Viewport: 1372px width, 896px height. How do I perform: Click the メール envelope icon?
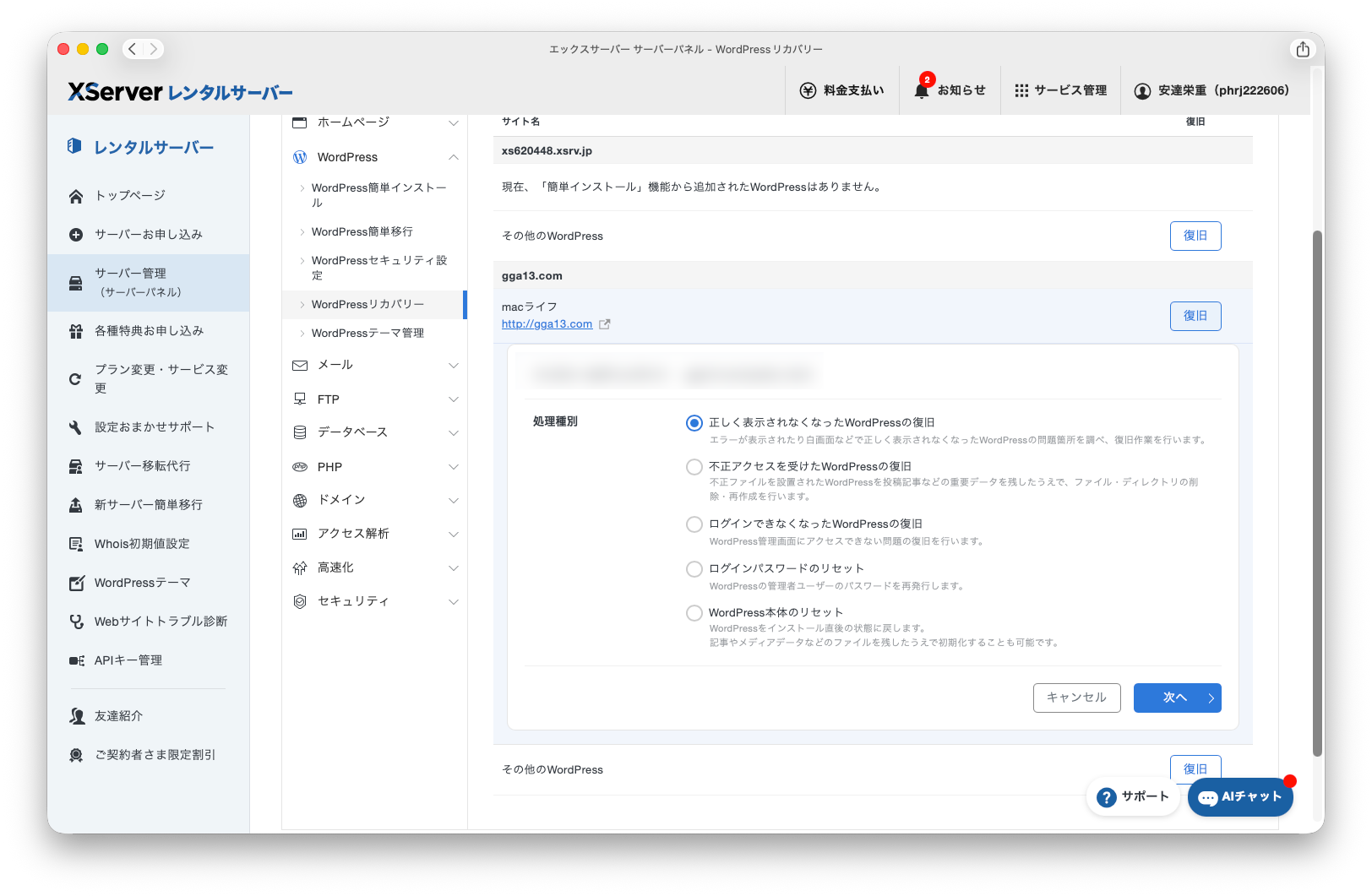coord(300,366)
